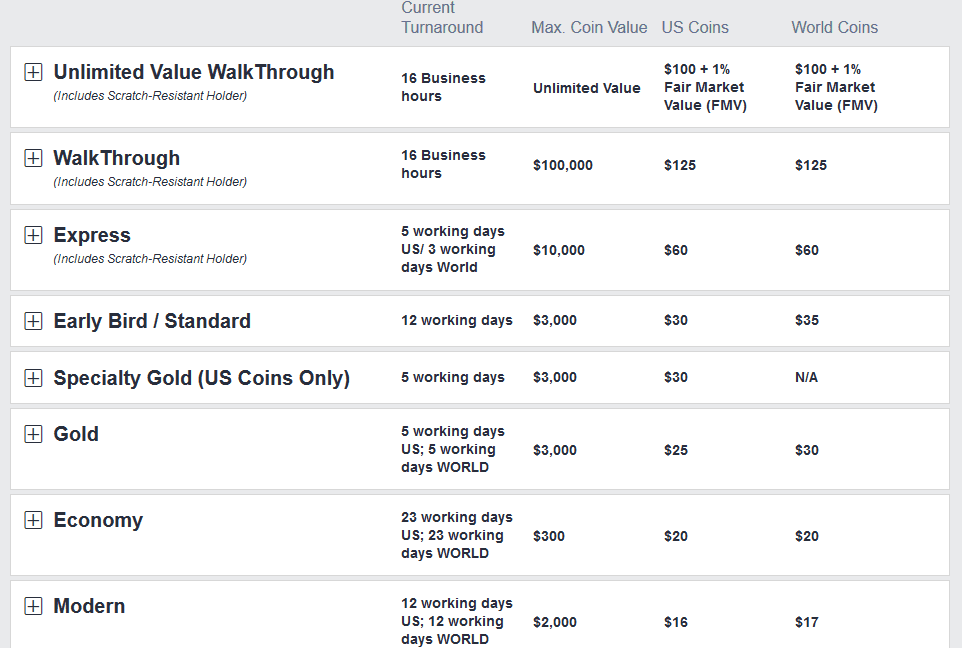Click the World Coins column header

(x=834, y=28)
